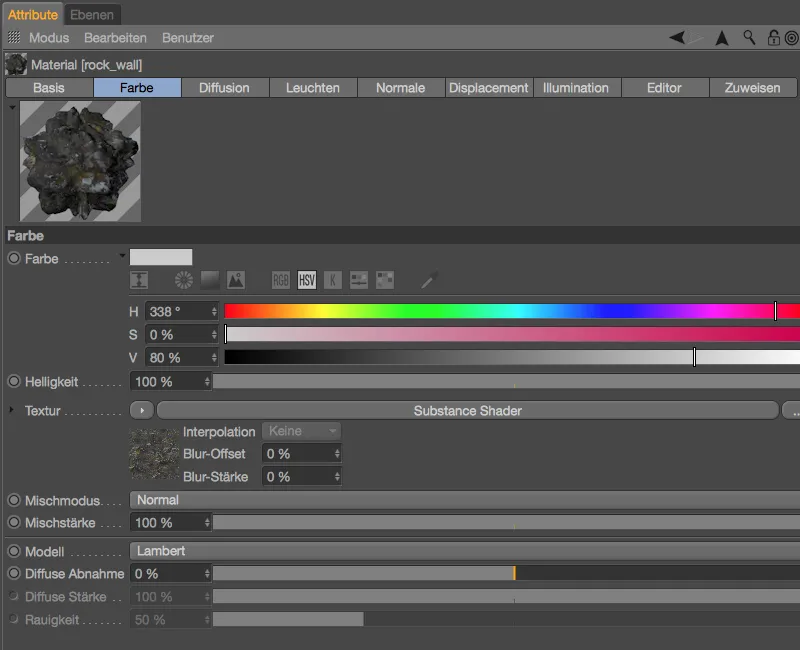Toggle the lock element icon
This screenshot has height=650, width=800.
773,37
